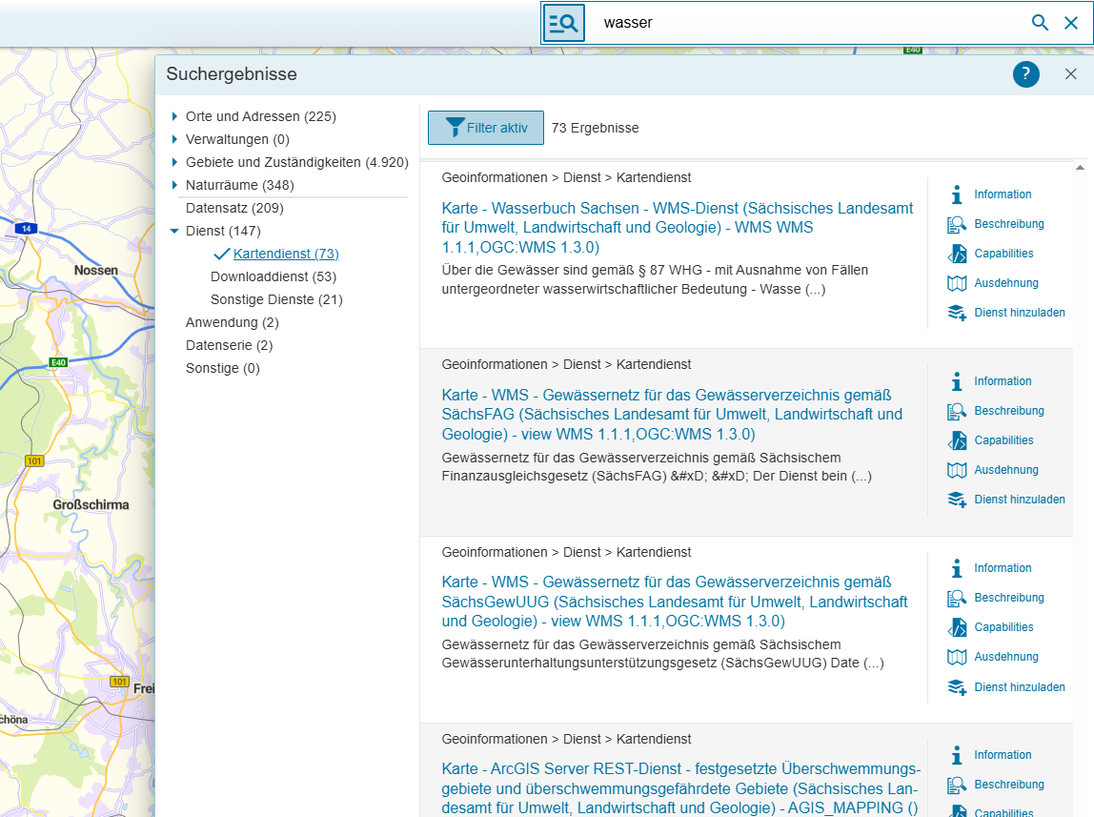
Task: Click the results list scroll-up arrow
Action: [1079, 167]
